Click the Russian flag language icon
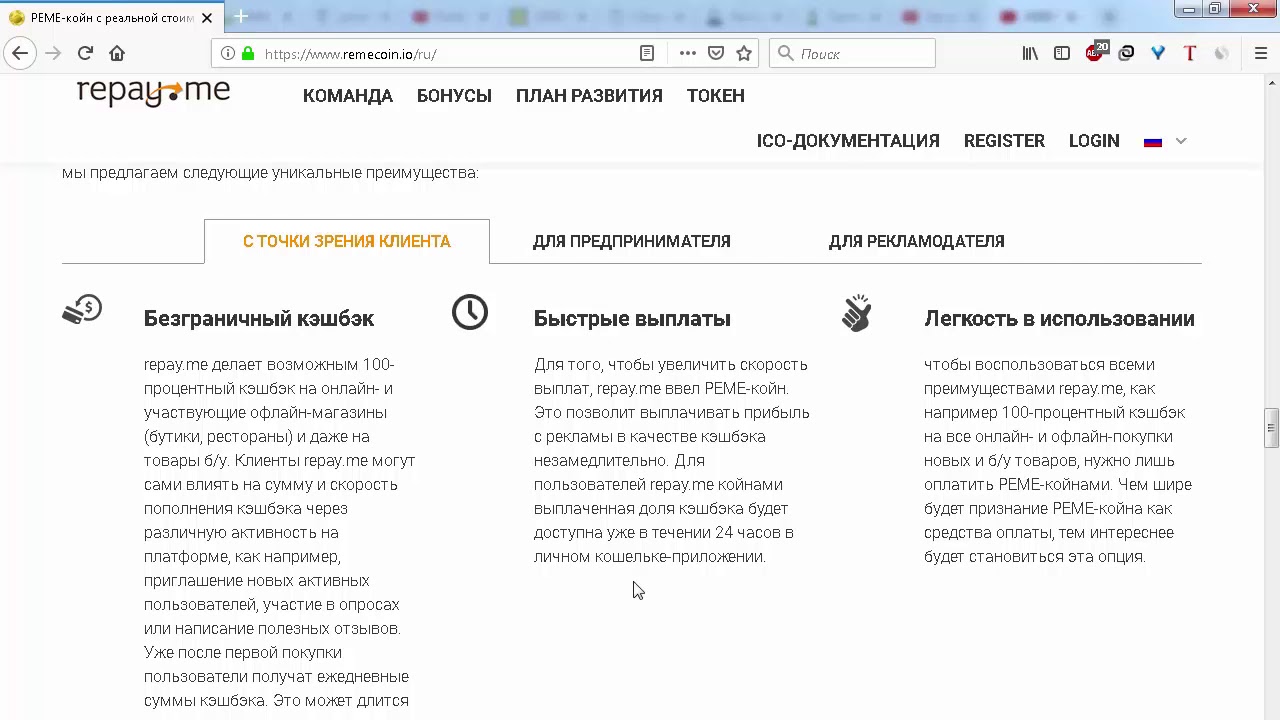Viewport: 1280px width, 720px height. click(x=1153, y=142)
